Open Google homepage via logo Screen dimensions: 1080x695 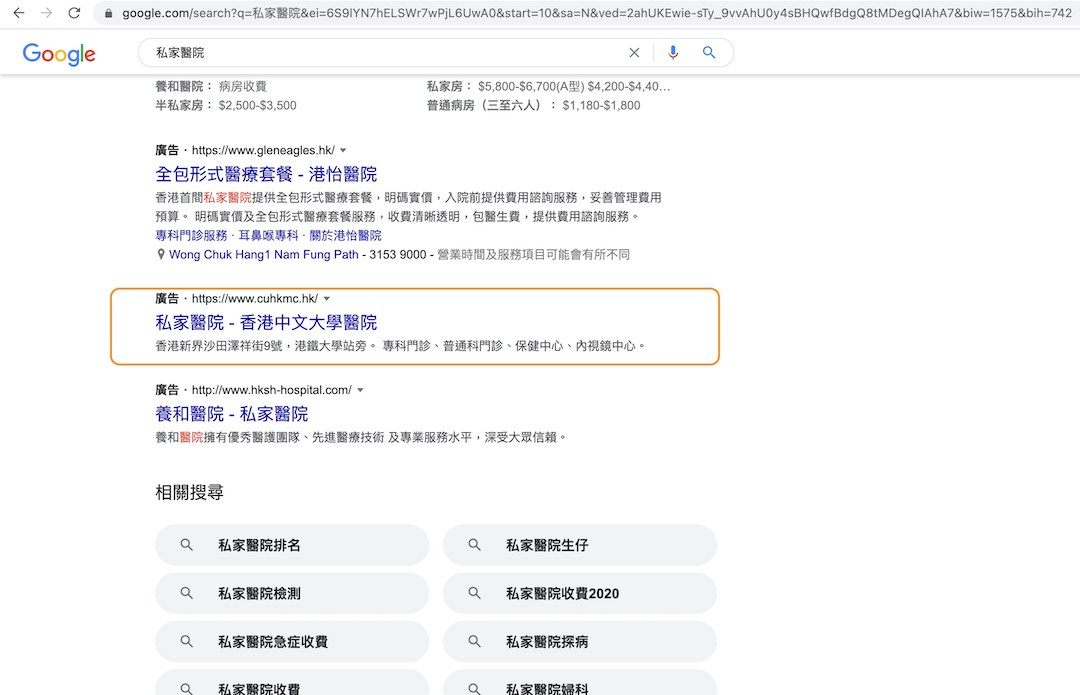[59, 54]
